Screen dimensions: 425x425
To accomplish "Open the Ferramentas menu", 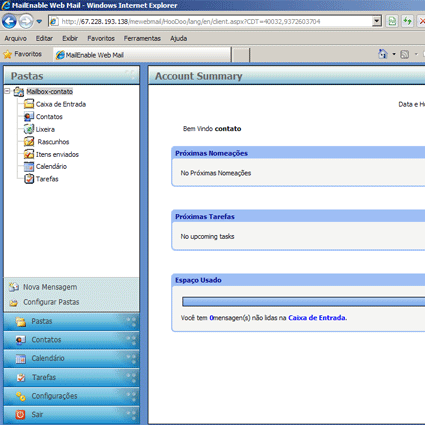I will pos(142,38).
